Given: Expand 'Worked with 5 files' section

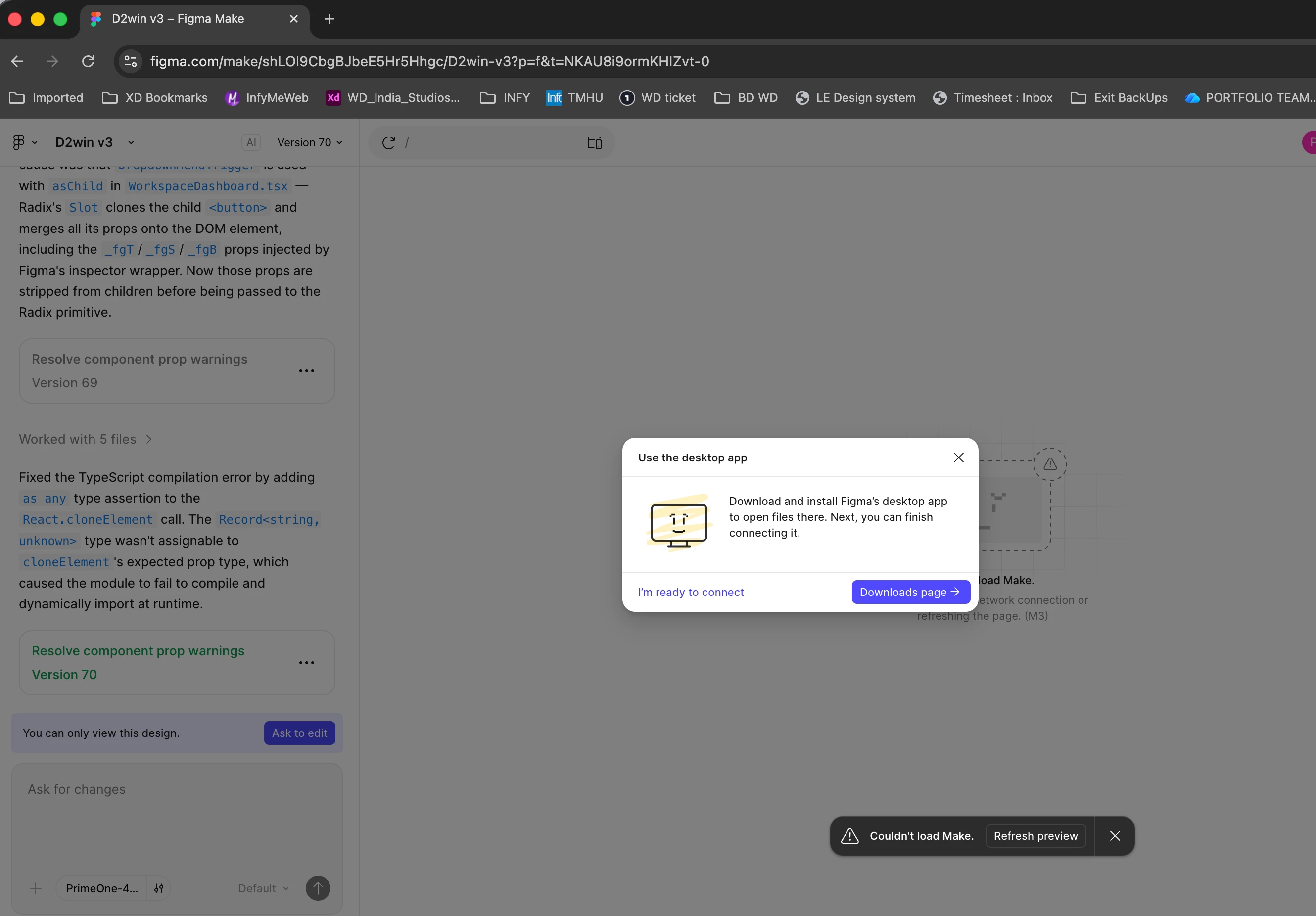Looking at the screenshot, I should tap(86, 439).
